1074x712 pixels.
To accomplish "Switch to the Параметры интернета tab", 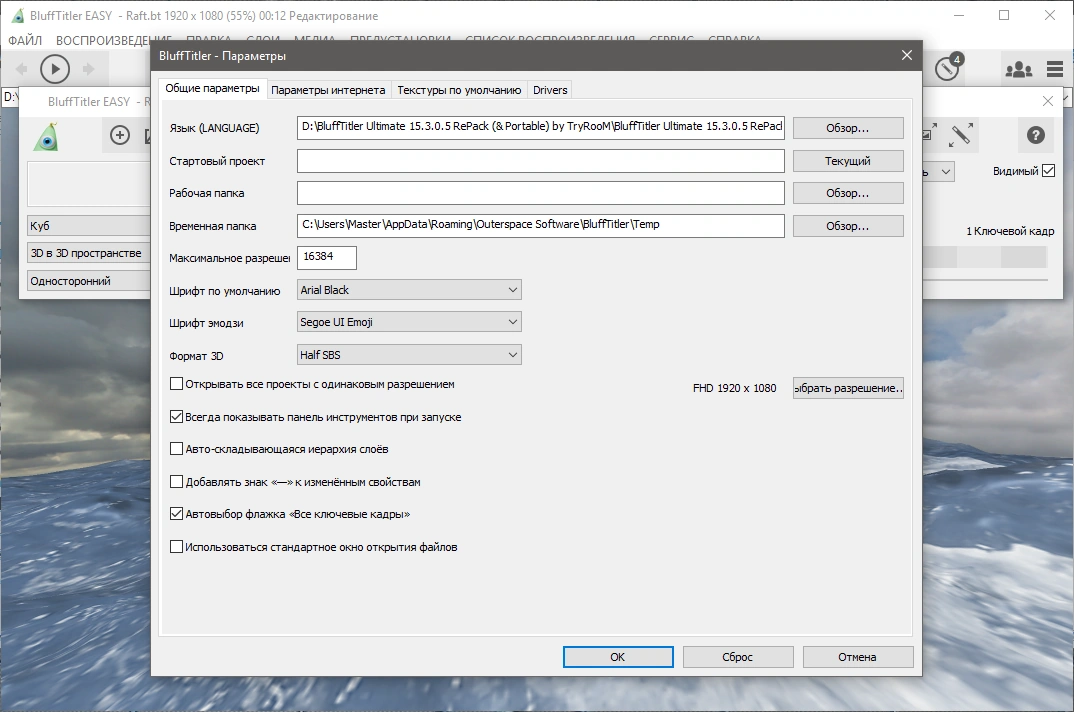I will (328, 90).
